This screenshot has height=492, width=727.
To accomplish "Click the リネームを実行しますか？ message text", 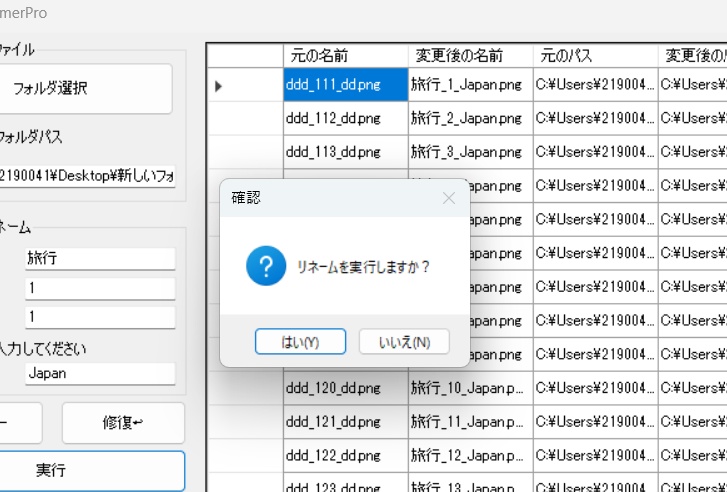I will 364,267.
